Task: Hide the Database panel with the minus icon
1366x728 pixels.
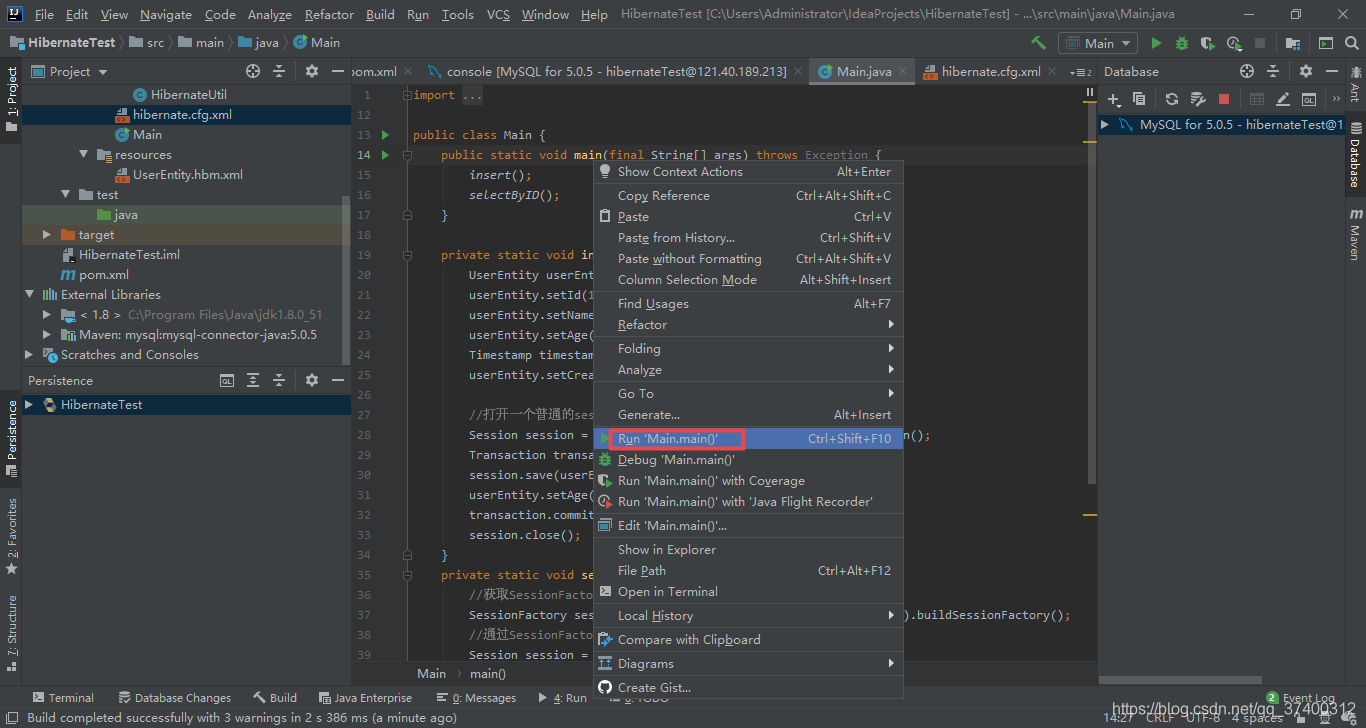Action: point(1333,71)
